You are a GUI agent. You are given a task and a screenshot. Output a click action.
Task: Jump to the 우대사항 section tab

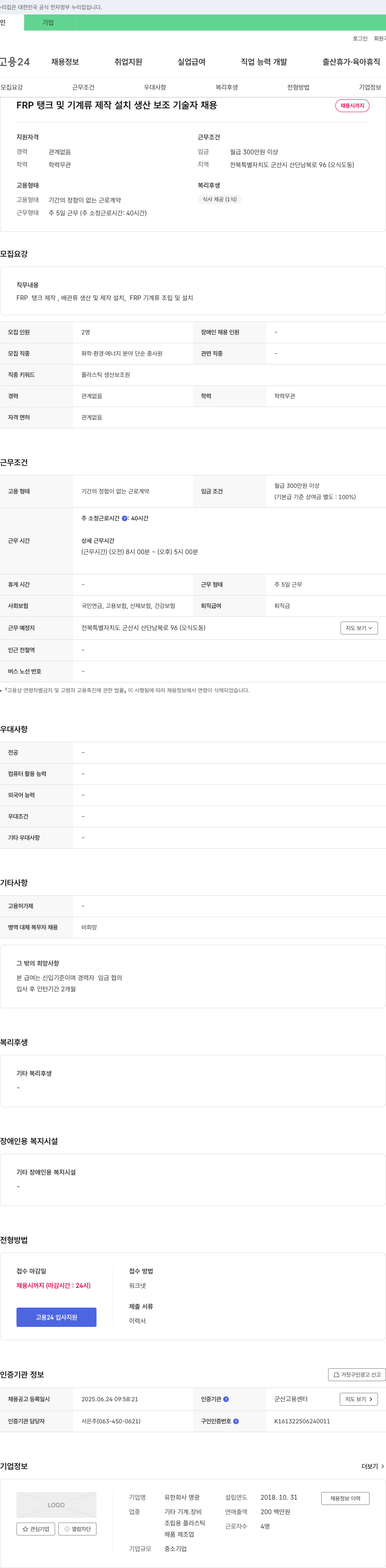tap(155, 87)
